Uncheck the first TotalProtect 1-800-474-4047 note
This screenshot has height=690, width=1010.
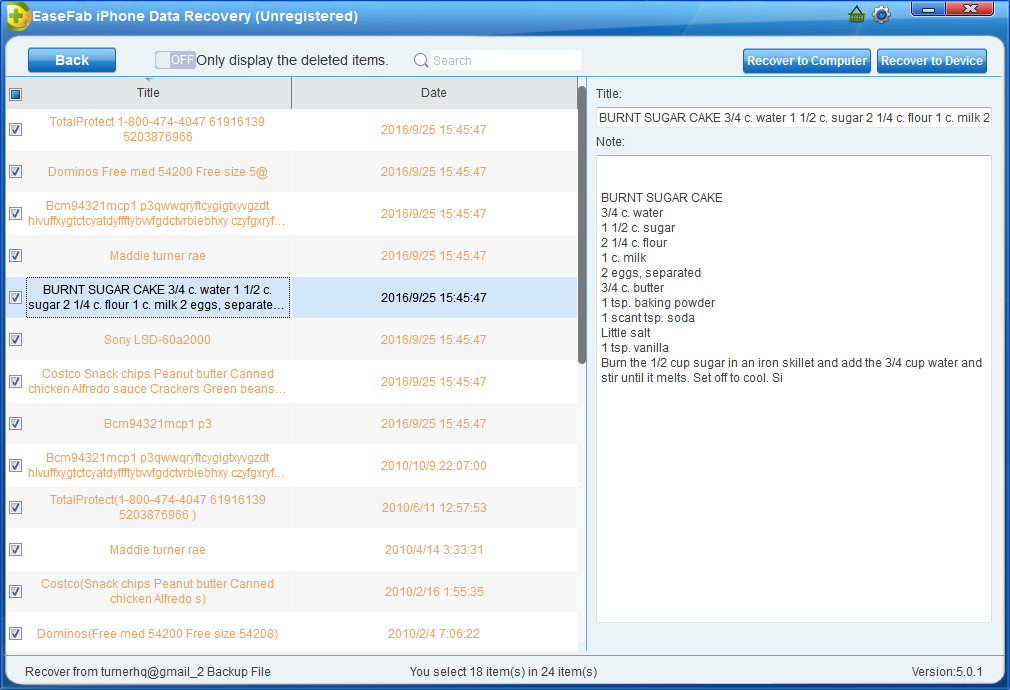click(x=15, y=129)
